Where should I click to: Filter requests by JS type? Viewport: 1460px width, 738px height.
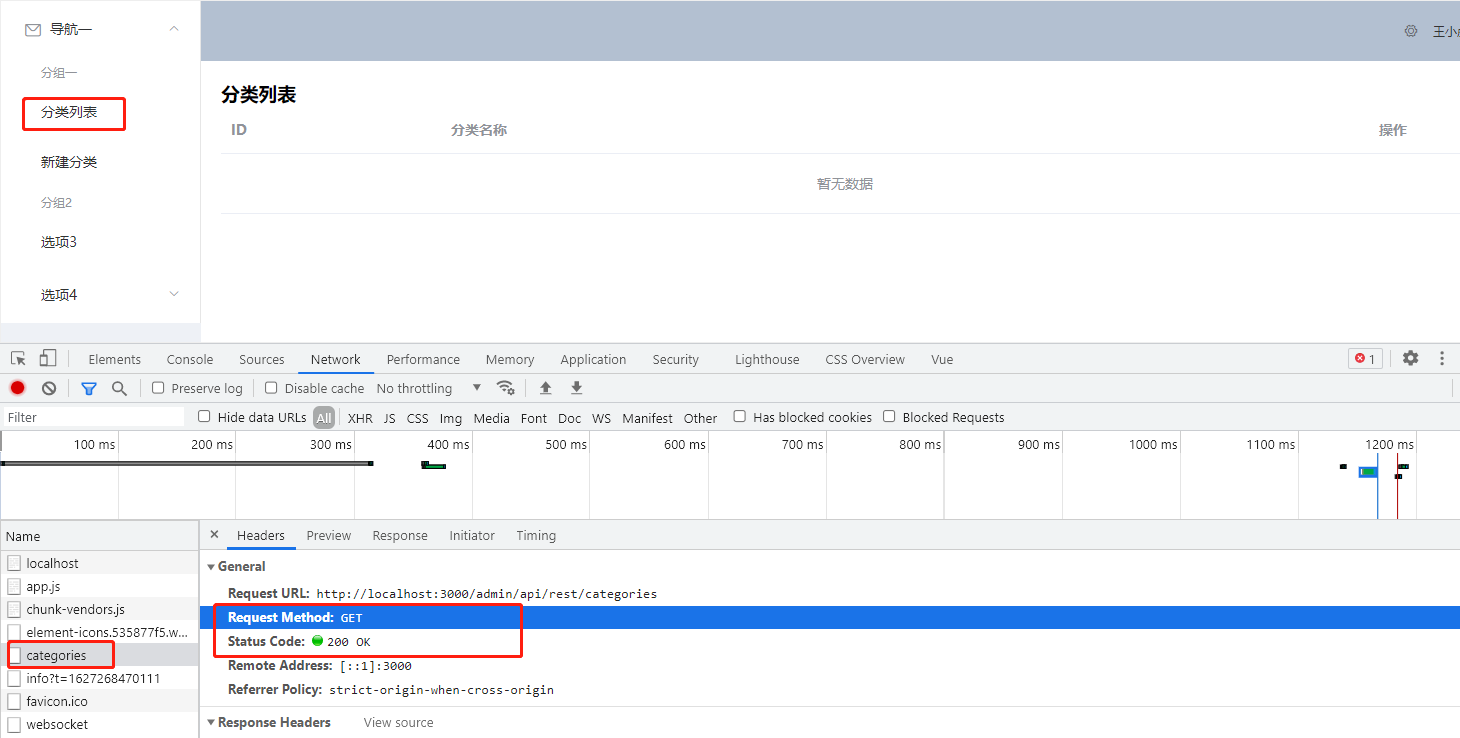click(x=390, y=418)
